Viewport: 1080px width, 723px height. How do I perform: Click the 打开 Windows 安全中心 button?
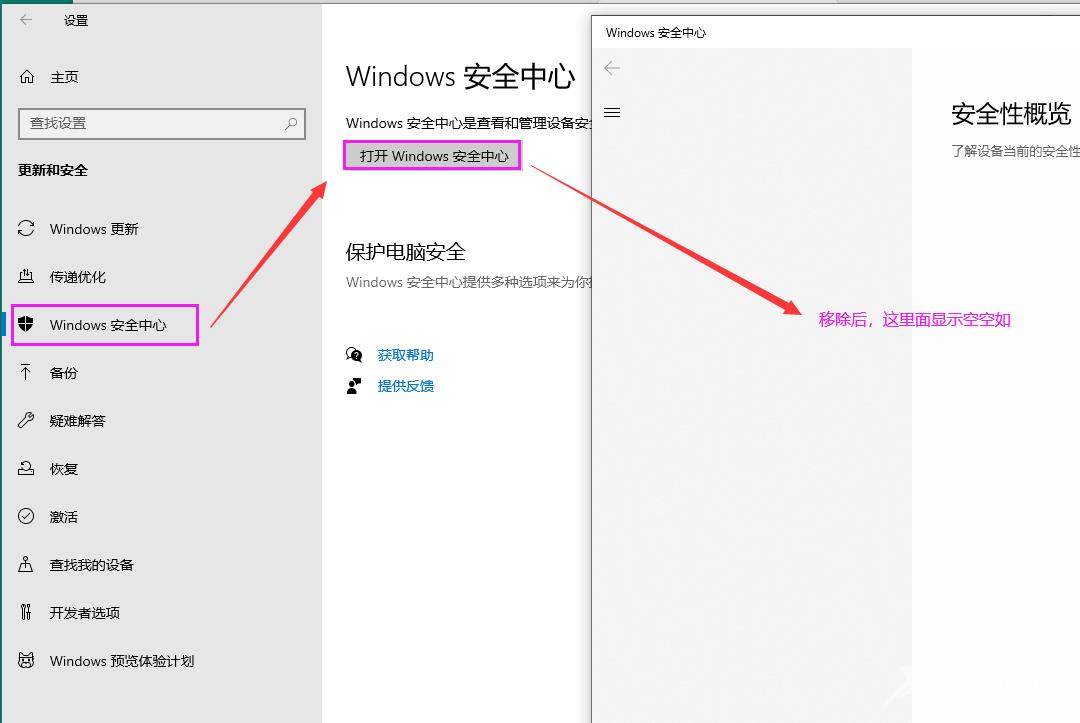(433, 156)
